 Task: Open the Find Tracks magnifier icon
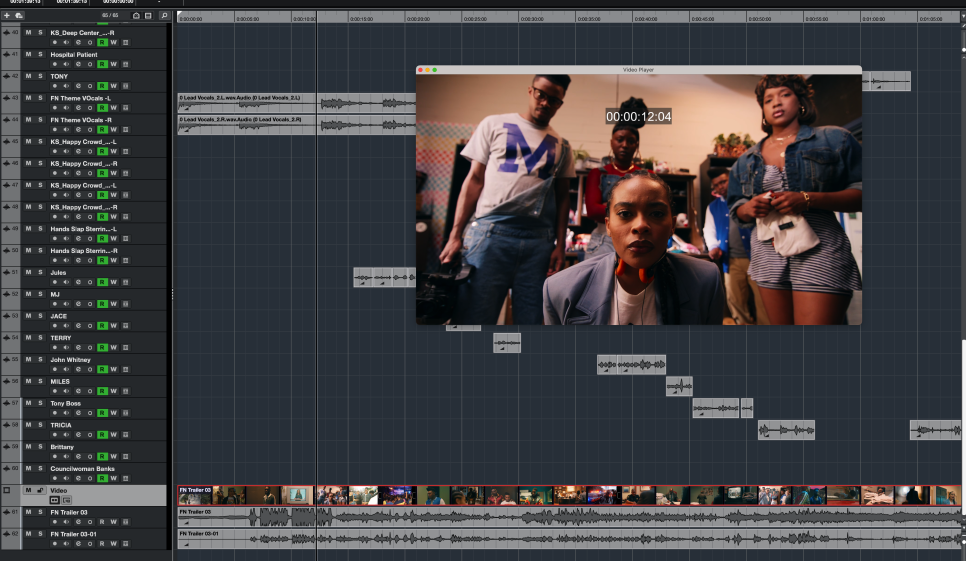click(x=164, y=15)
